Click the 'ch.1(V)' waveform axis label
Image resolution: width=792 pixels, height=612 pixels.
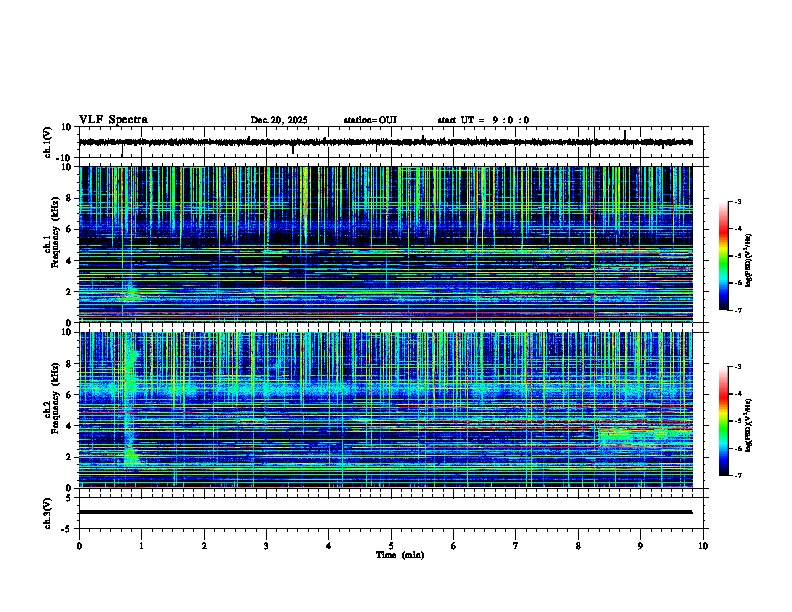pos(47,142)
